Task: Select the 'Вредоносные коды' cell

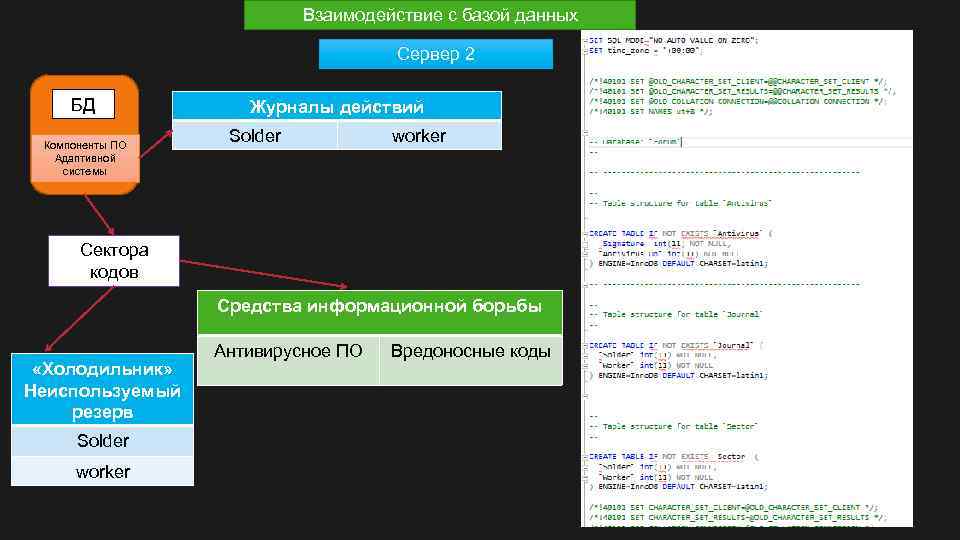Action: (471, 359)
